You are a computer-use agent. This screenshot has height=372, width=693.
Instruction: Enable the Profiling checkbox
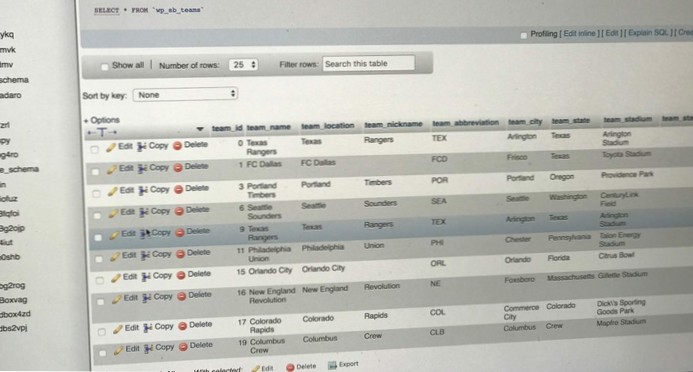coord(524,35)
